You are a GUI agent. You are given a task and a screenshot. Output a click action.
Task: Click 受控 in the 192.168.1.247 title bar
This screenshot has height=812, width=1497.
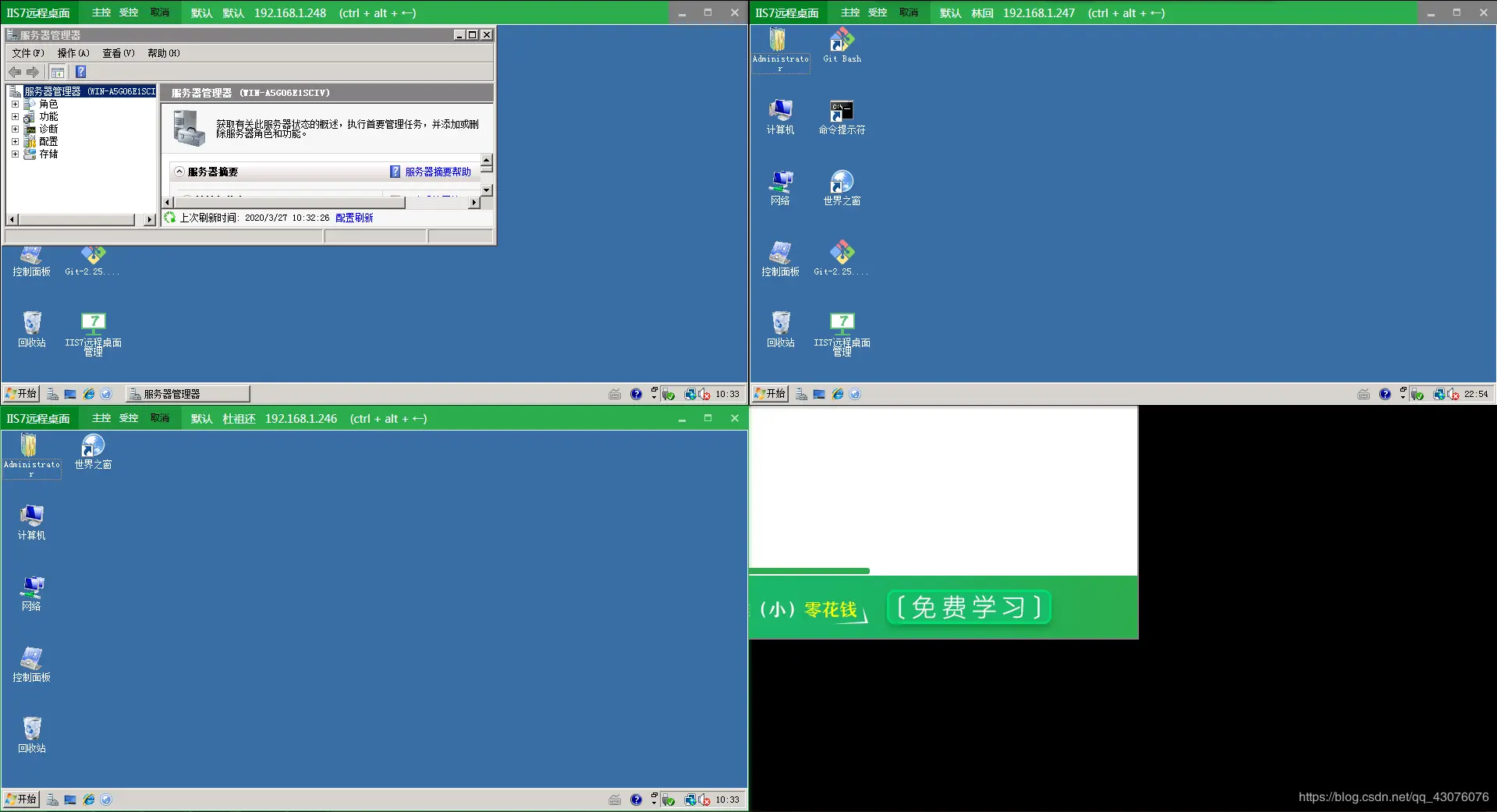point(878,12)
